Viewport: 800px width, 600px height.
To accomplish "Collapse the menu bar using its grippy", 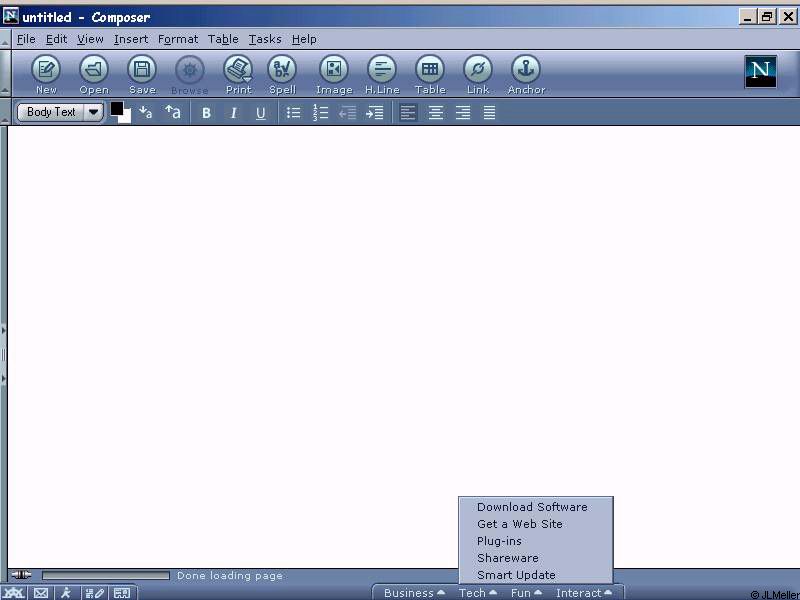I will 5,39.
